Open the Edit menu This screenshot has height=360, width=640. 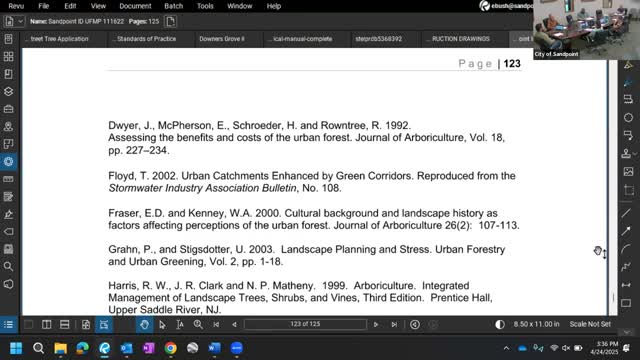(x=70, y=6)
